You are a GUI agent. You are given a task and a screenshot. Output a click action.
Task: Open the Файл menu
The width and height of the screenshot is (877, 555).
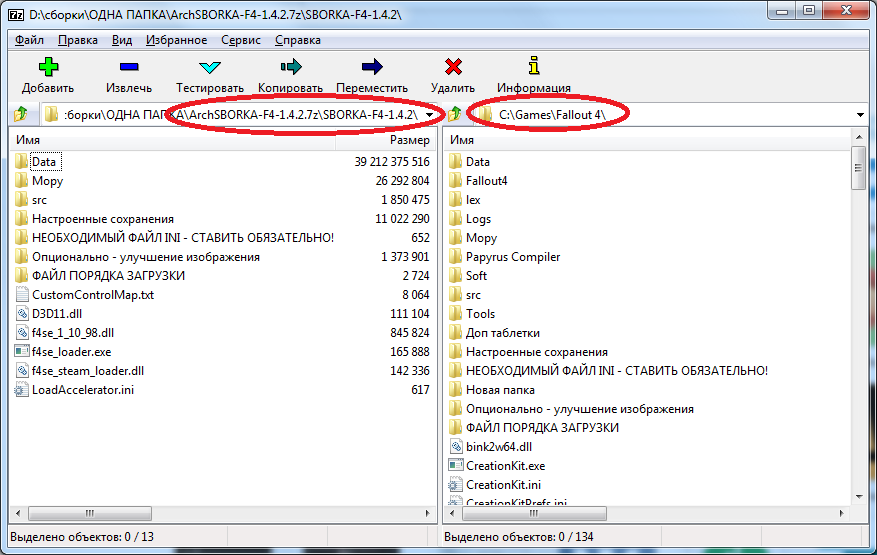point(29,40)
